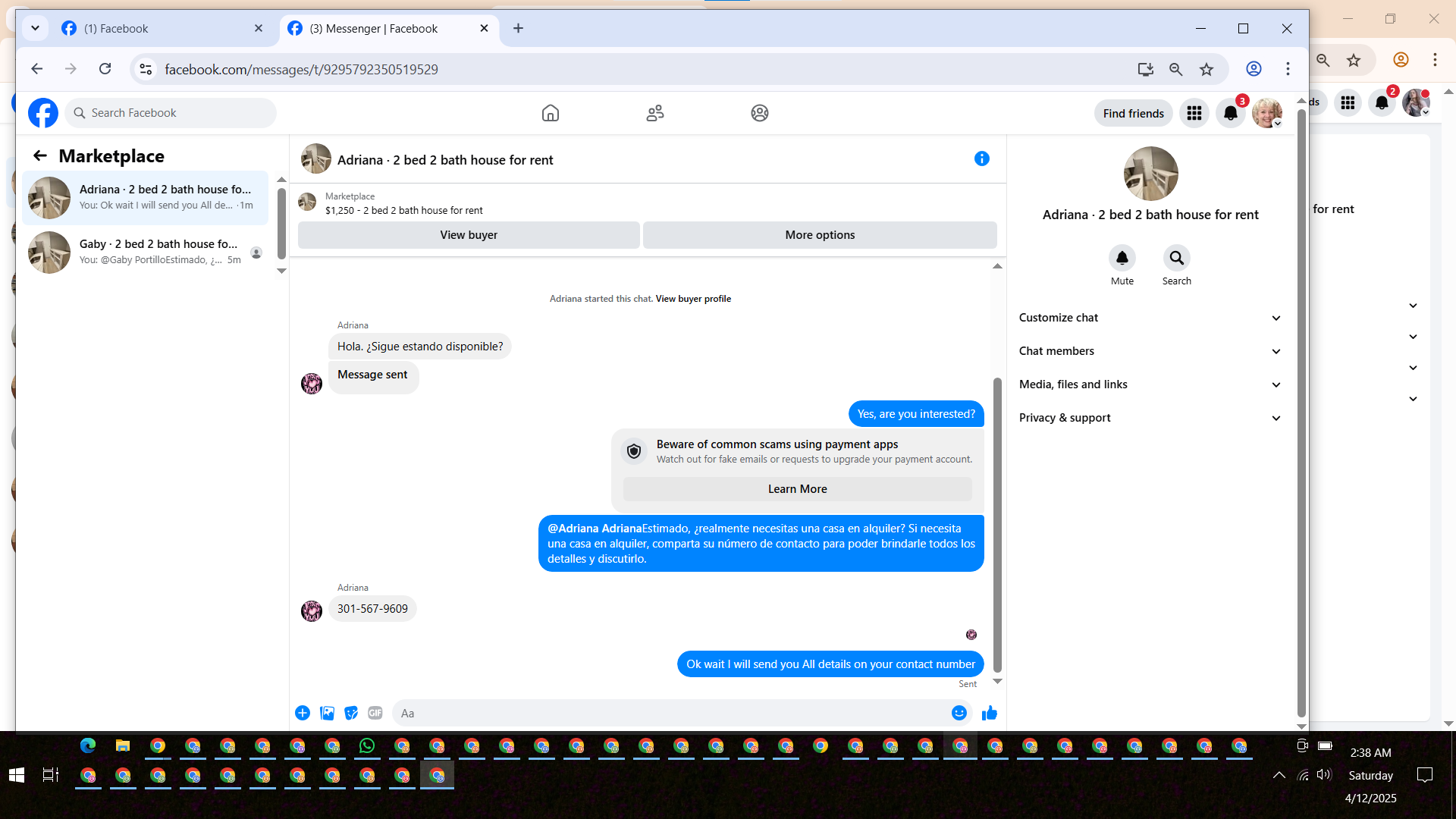This screenshot has height=819, width=1456.
Task: Click the conversation list scrollbar
Action: pyautogui.click(x=281, y=224)
